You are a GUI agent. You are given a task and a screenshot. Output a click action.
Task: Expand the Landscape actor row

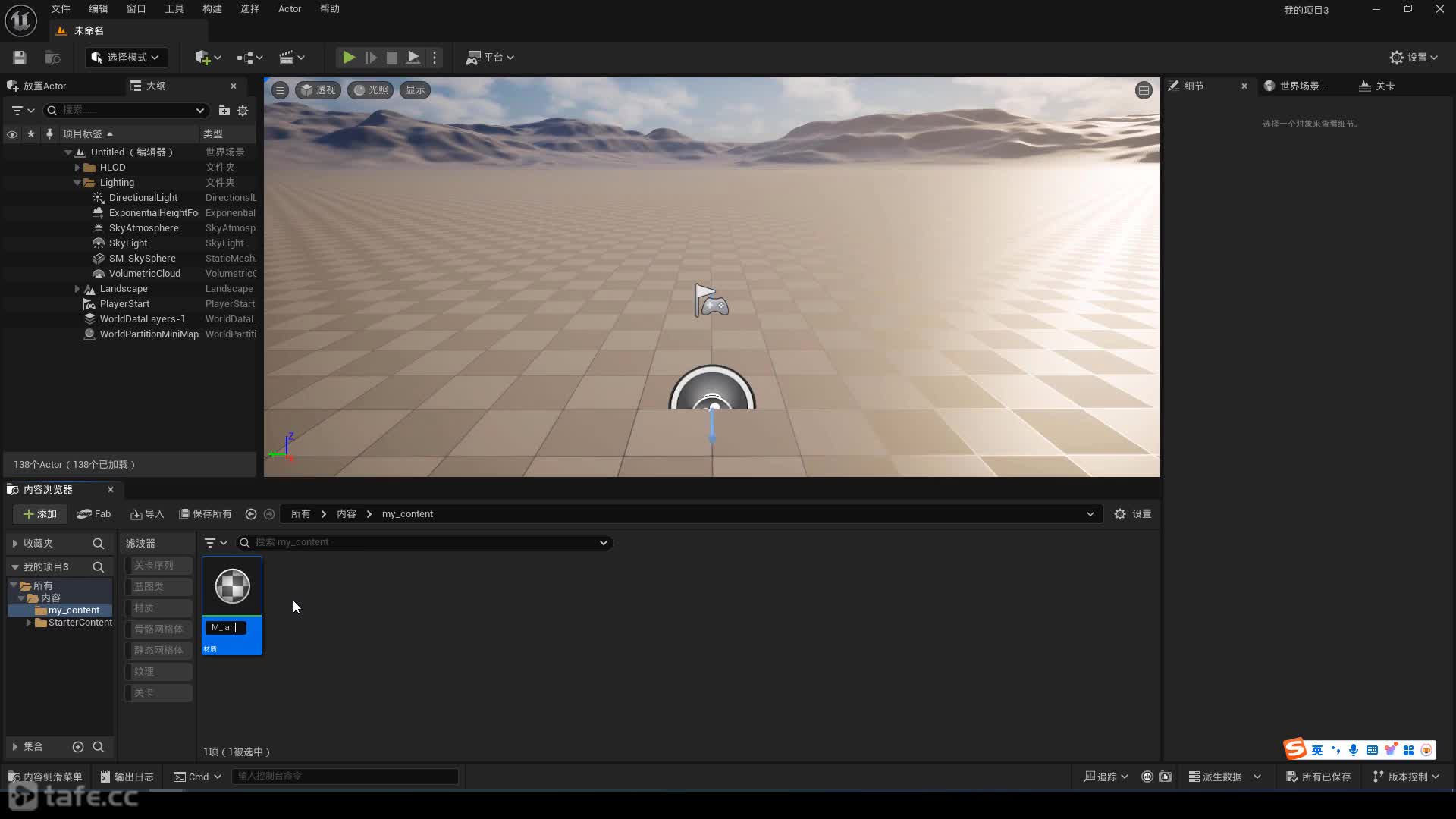click(77, 289)
